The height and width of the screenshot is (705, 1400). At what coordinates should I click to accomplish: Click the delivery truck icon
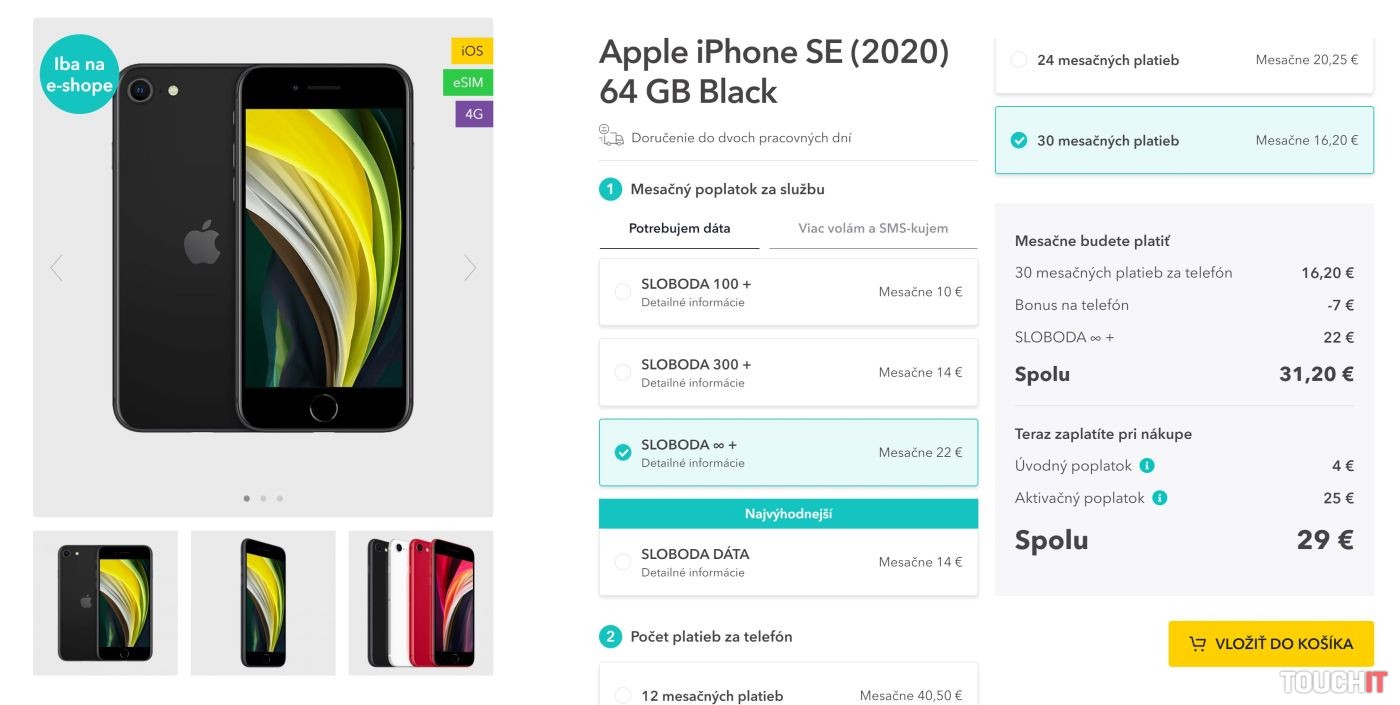pyautogui.click(x=611, y=137)
